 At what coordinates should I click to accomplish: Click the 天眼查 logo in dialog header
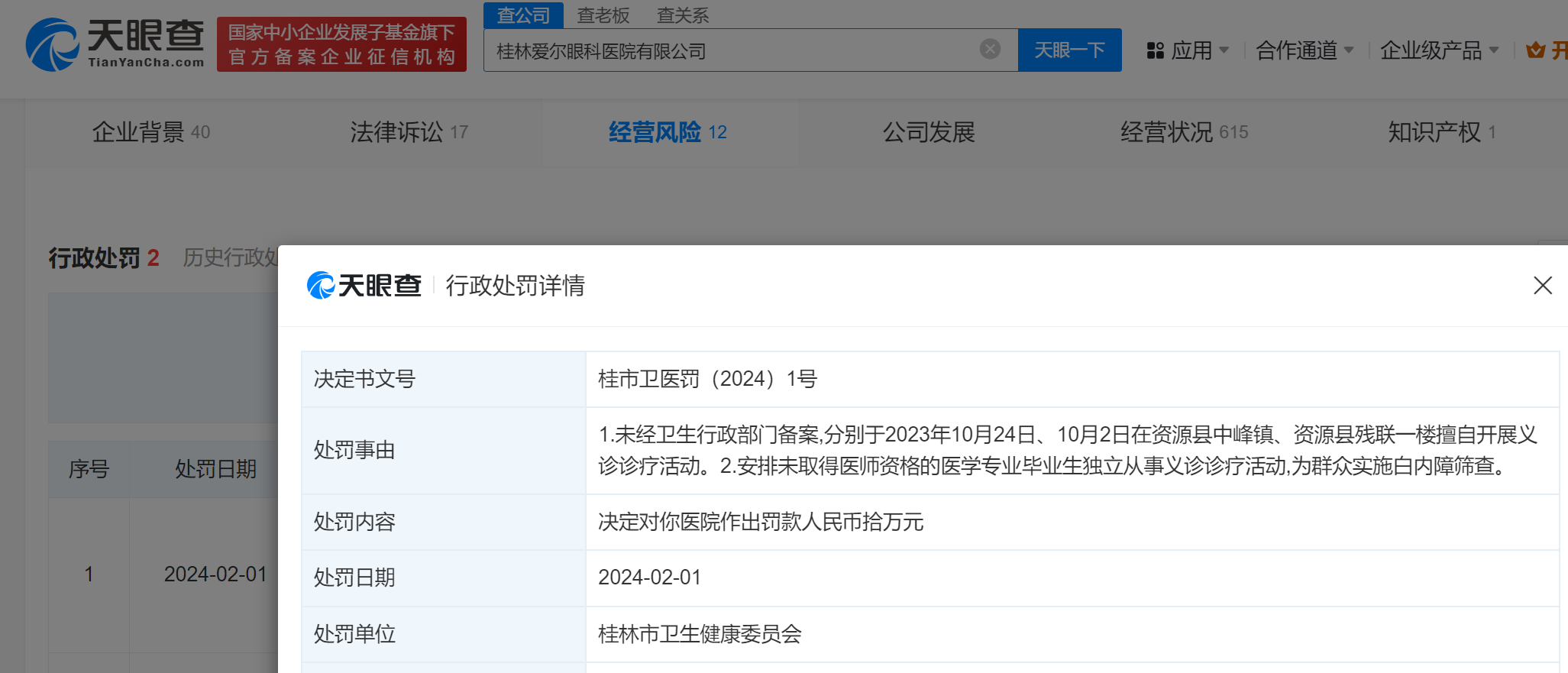364,286
